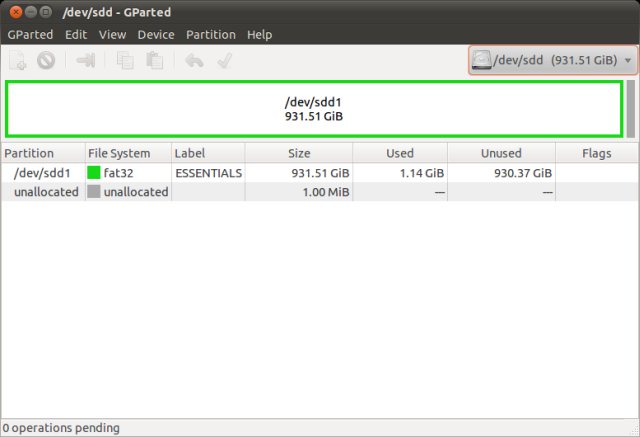The height and width of the screenshot is (437, 640).
Task: Open the Edit menu
Action: coord(76,35)
